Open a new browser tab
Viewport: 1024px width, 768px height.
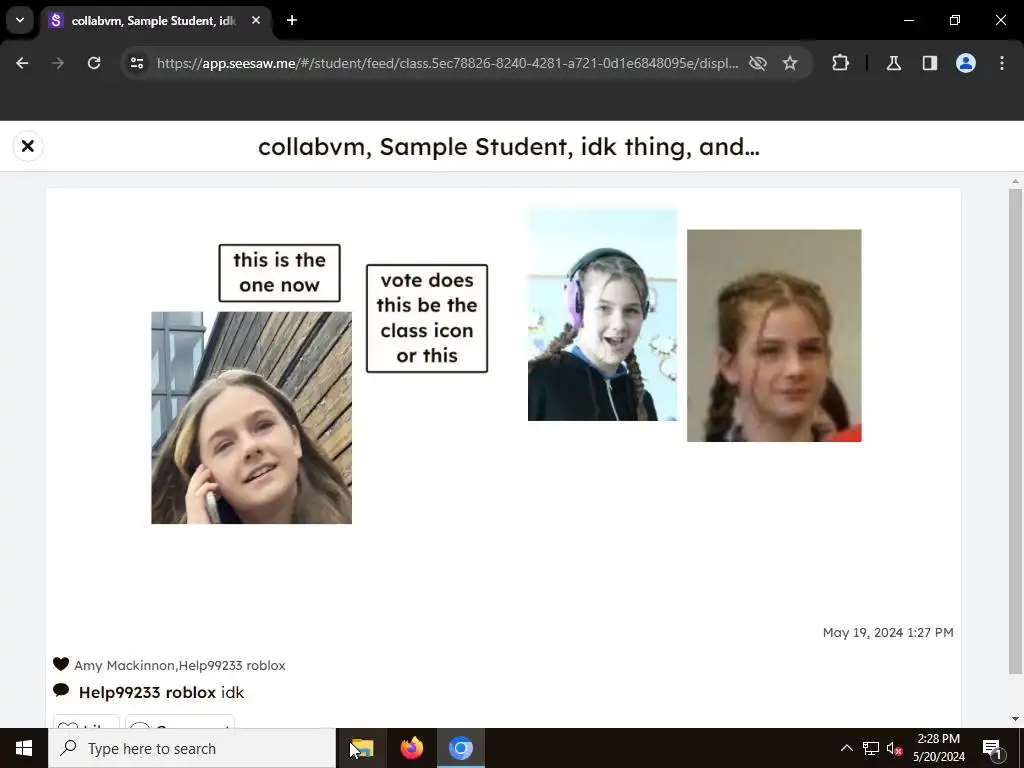(x=292, y=20)
